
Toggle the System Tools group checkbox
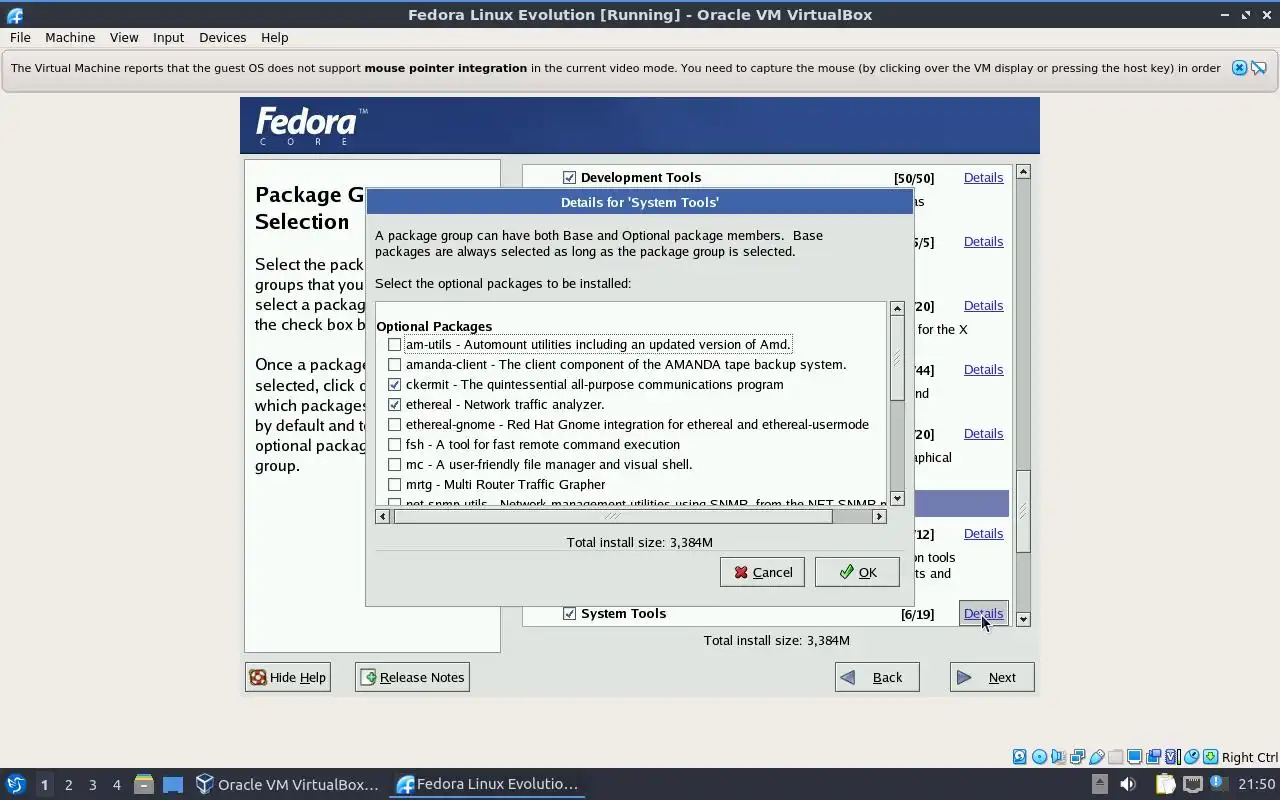point(569,613)
